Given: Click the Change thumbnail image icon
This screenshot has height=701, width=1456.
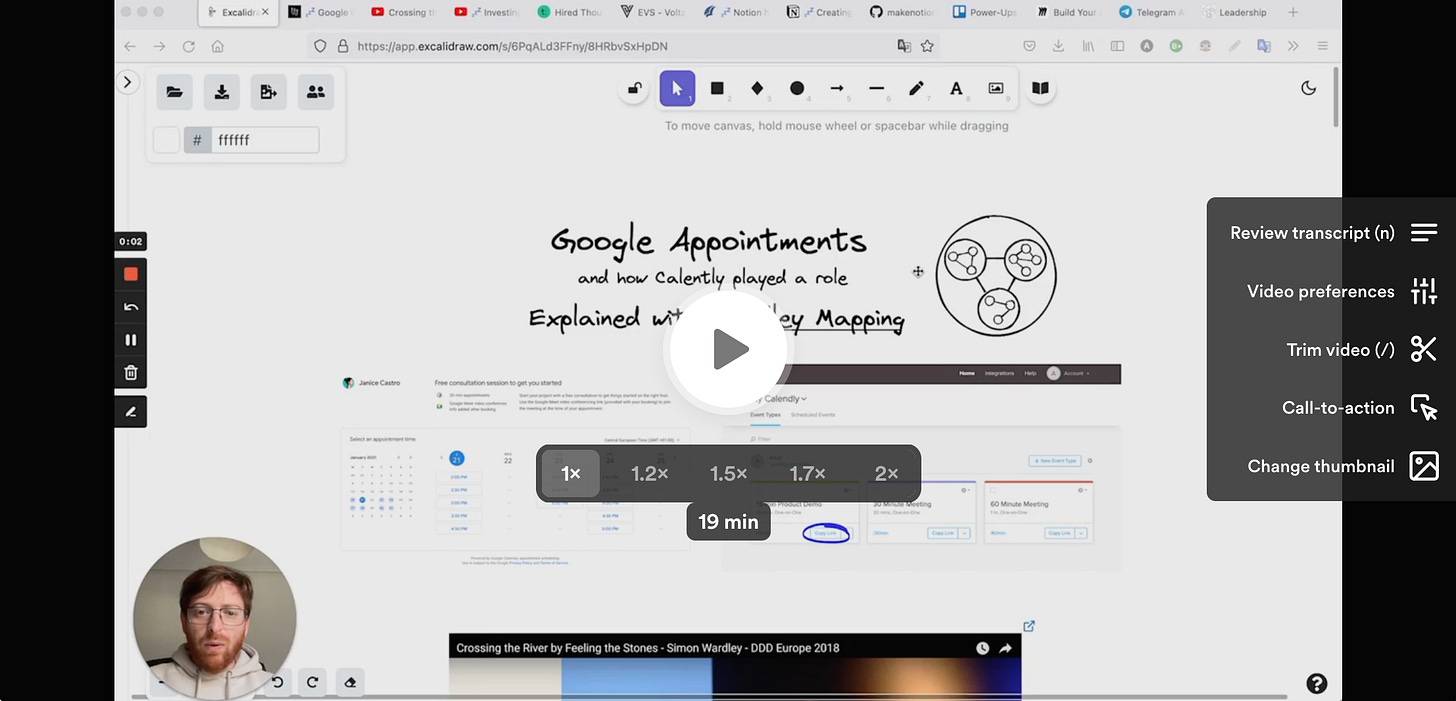Looking at the screenshot, I should (1424, 466).
